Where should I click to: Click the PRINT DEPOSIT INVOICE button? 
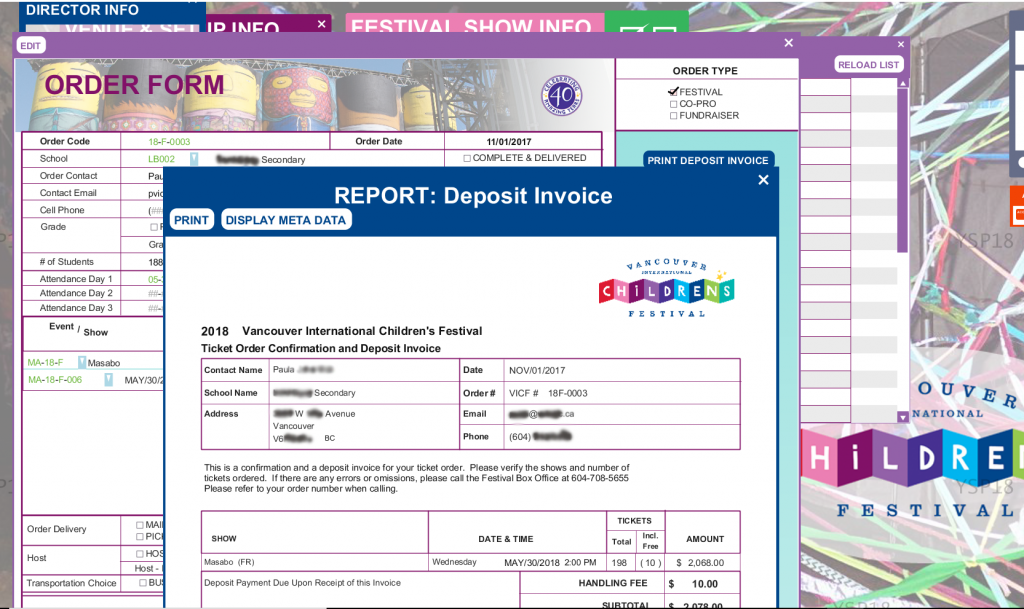tap(708, 160)
